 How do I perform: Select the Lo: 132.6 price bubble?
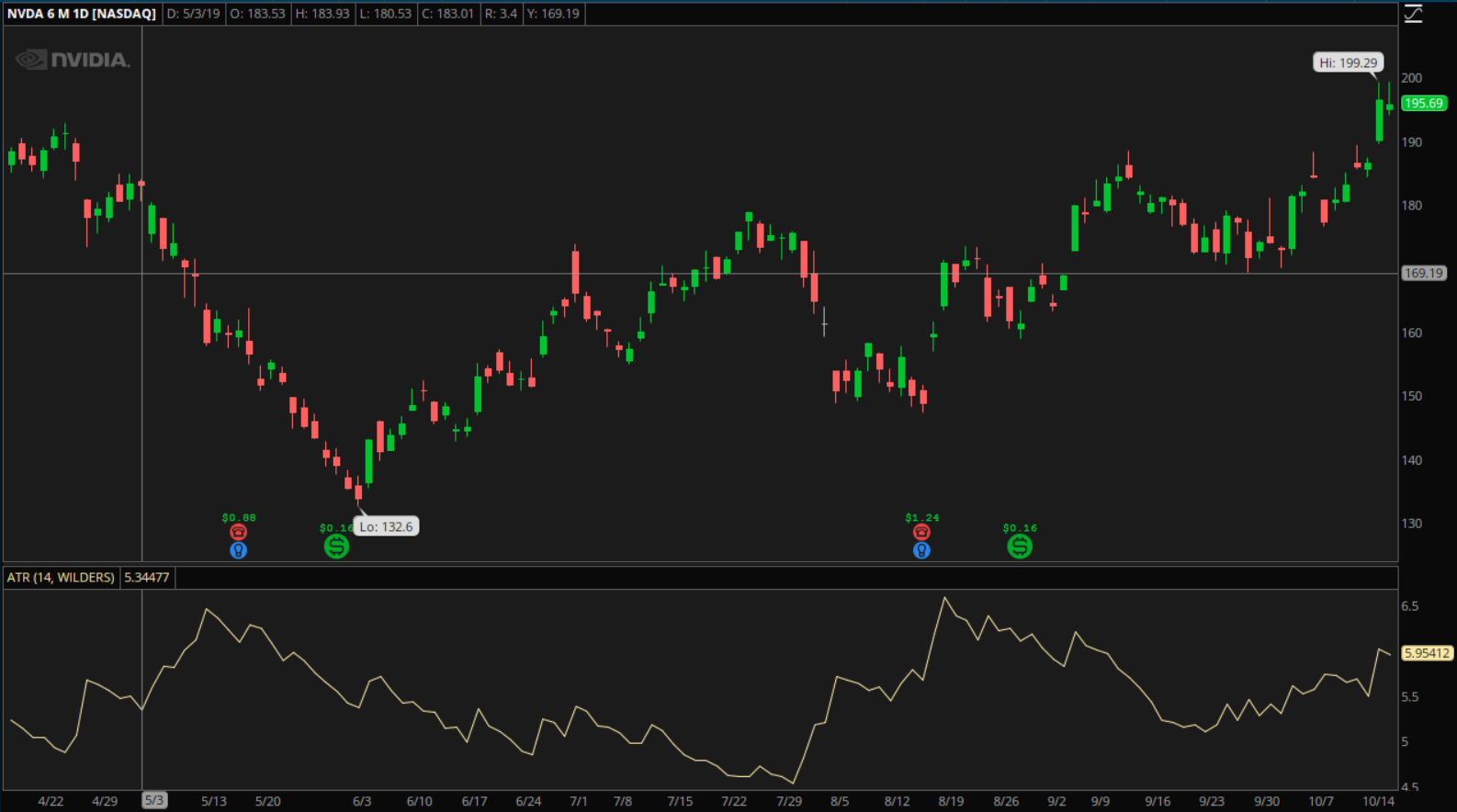[x=386, y=526]
